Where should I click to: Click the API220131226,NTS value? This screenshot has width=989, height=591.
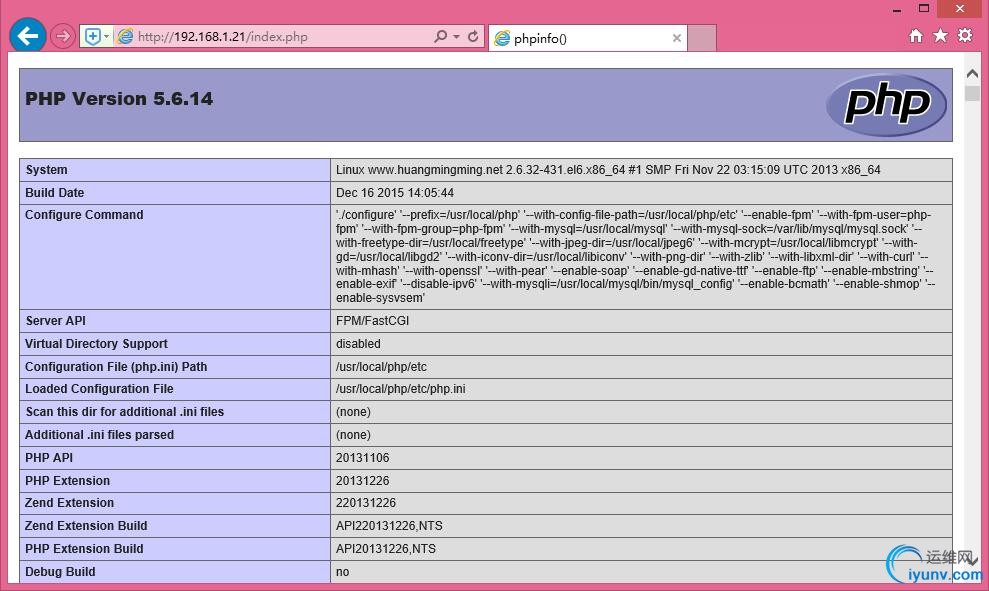(x=389, y=525)
